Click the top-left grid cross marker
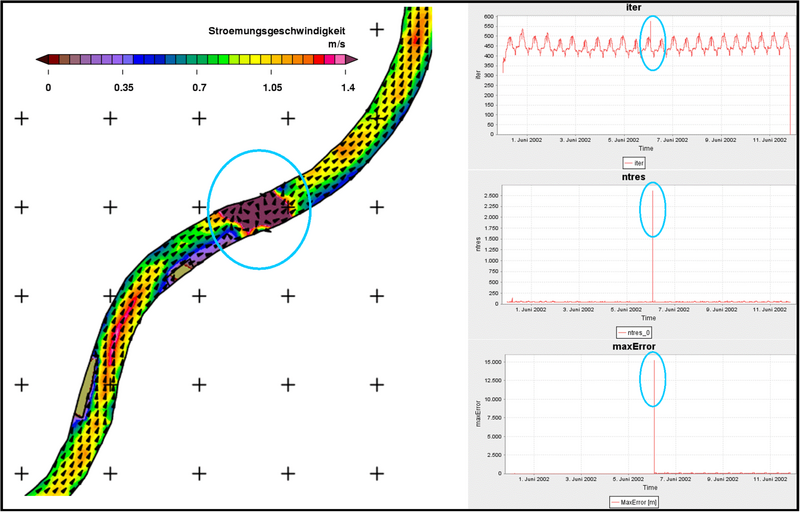Screen dimensions: 800x512 (22, 118)
